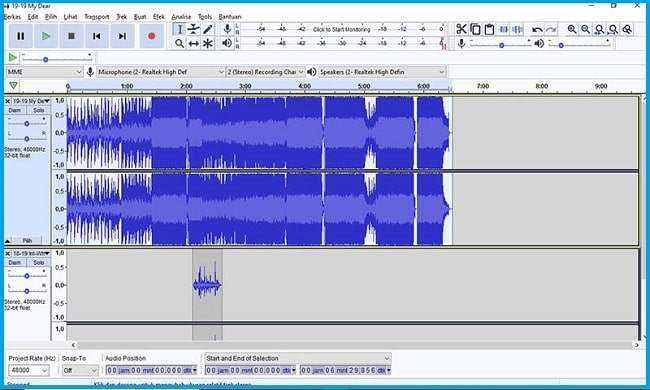Click the first track's gain slider
The height and width of the screenshot is (390, 650).
point(27,124)
